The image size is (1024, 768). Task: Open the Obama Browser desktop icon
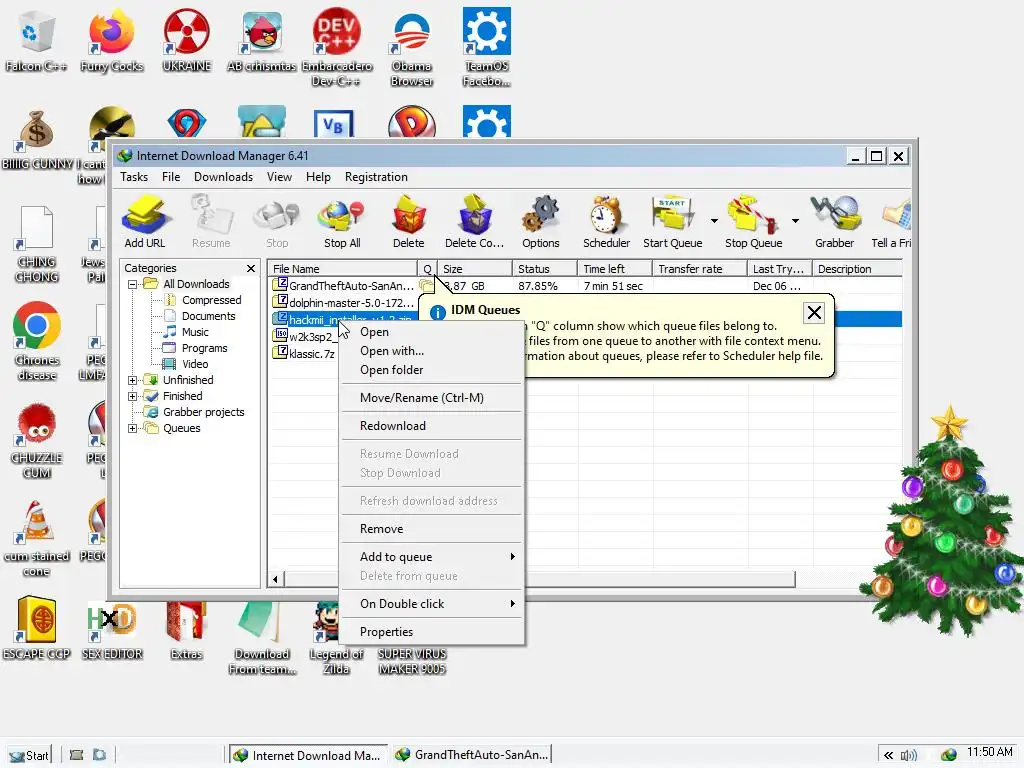[x=411, y=47]
